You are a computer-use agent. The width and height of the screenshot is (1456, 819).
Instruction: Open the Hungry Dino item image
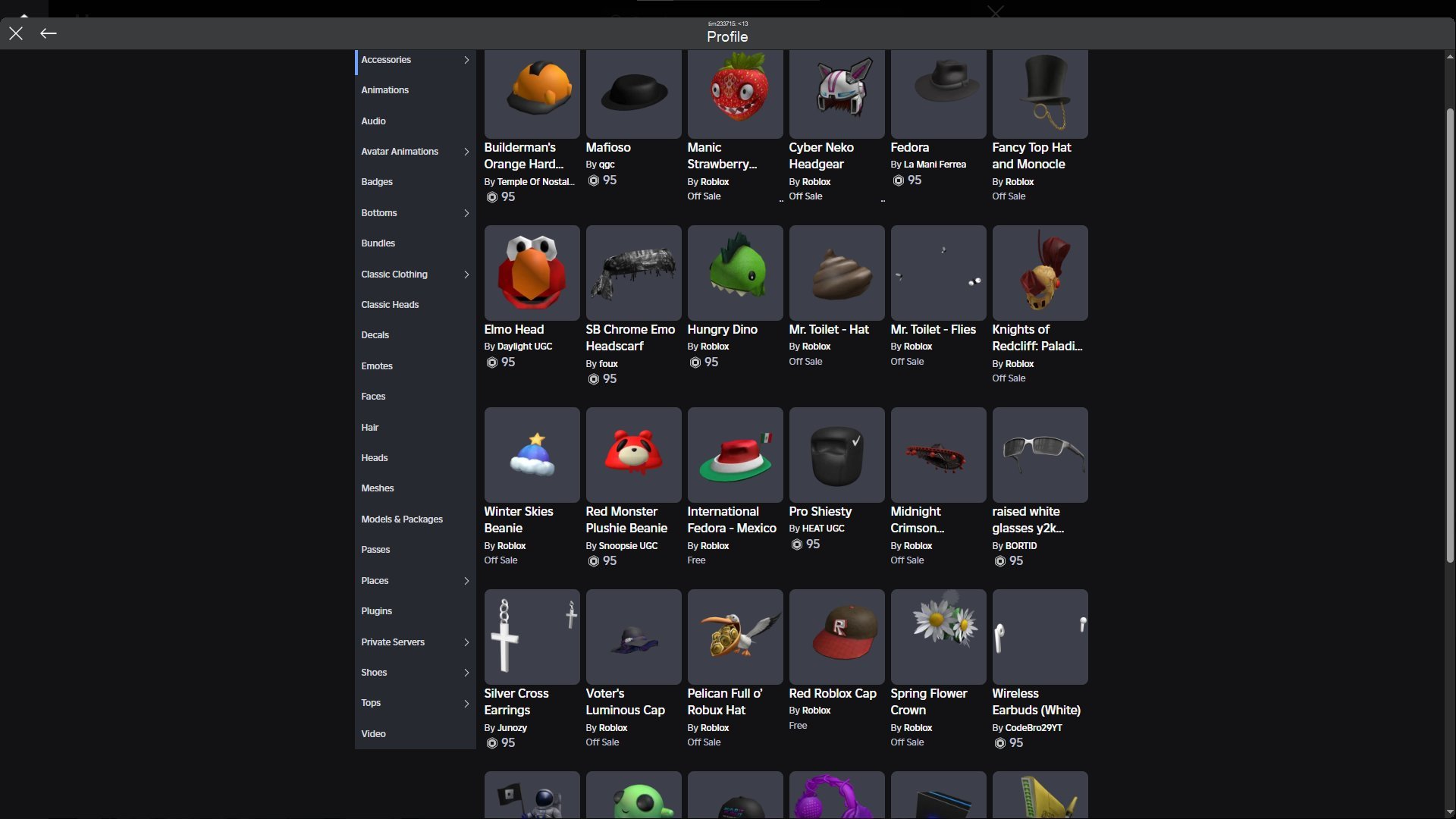pos(735,273)
